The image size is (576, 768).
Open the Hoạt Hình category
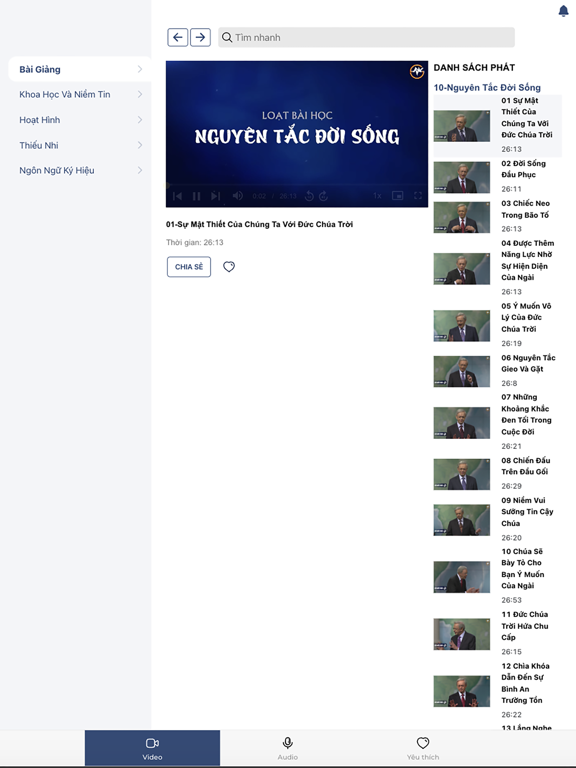(x=80, y=120)
